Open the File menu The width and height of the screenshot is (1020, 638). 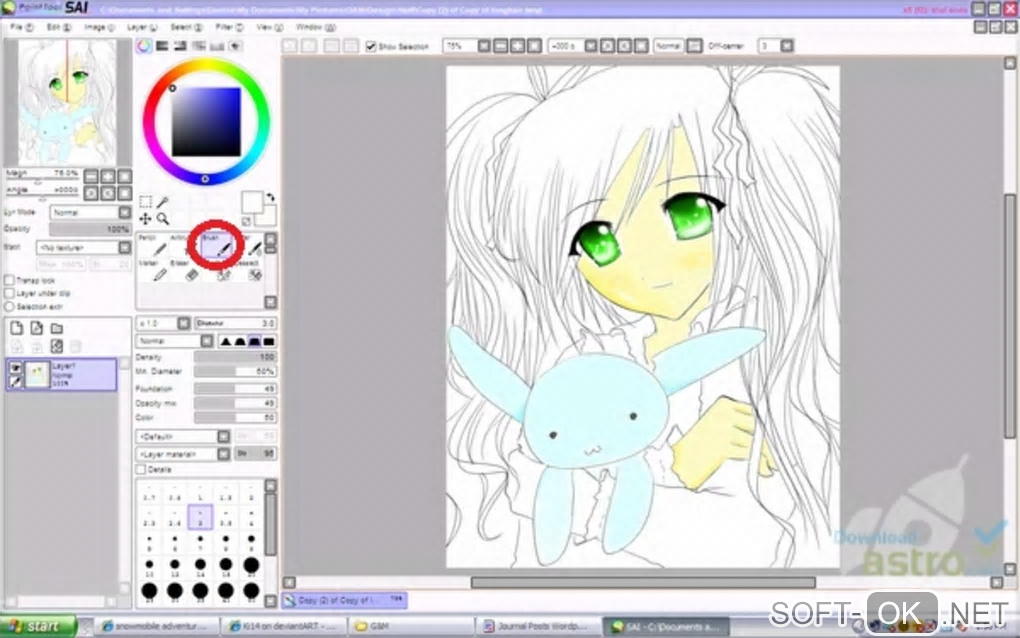21,27
